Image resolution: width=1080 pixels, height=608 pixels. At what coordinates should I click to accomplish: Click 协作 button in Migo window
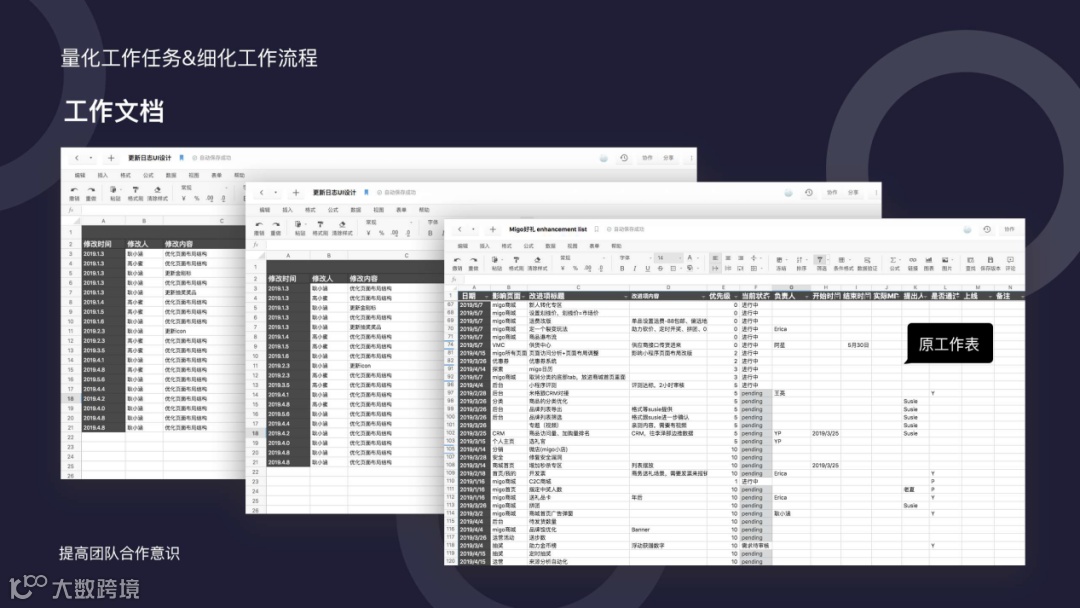(x=1009, y=229)
